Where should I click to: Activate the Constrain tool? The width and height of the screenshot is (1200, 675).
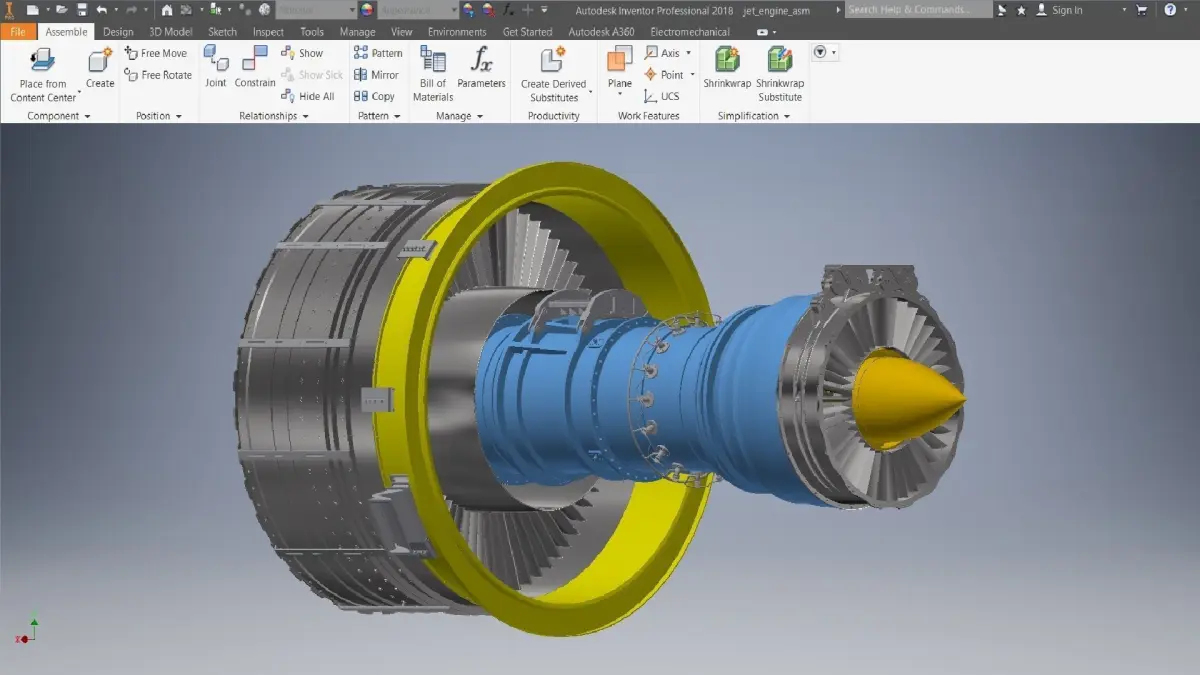click(255, 68)
